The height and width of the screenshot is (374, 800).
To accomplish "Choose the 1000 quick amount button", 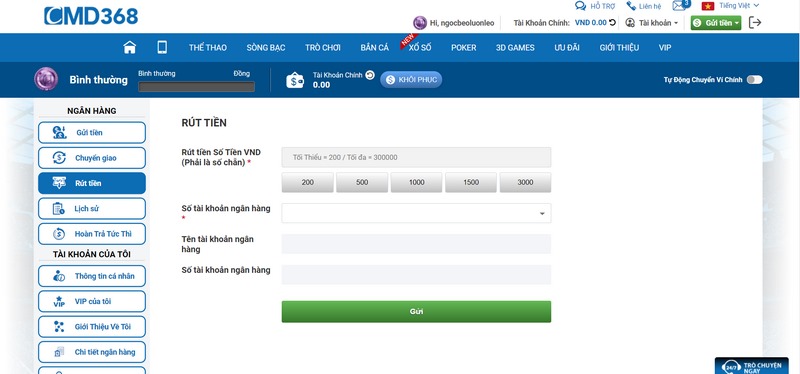I will click(416, 182).
